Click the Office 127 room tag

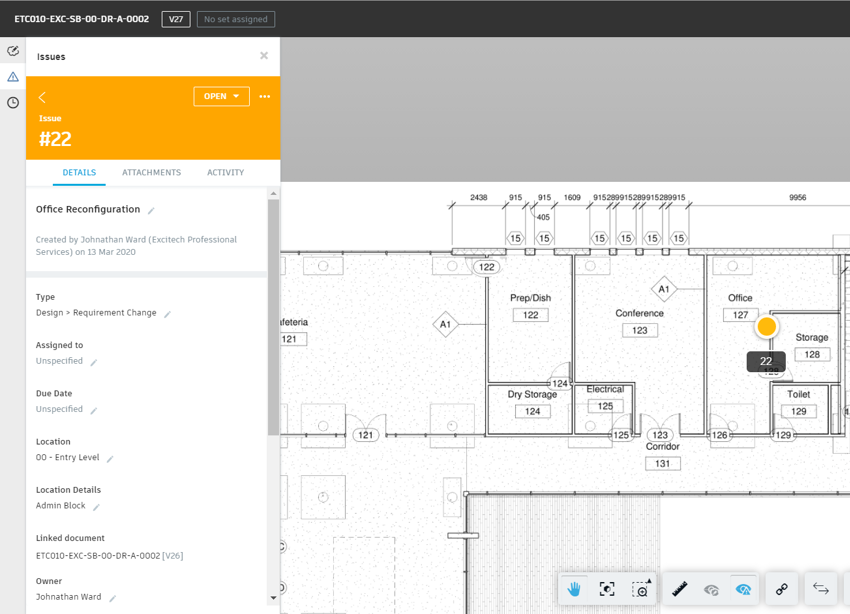740,315
